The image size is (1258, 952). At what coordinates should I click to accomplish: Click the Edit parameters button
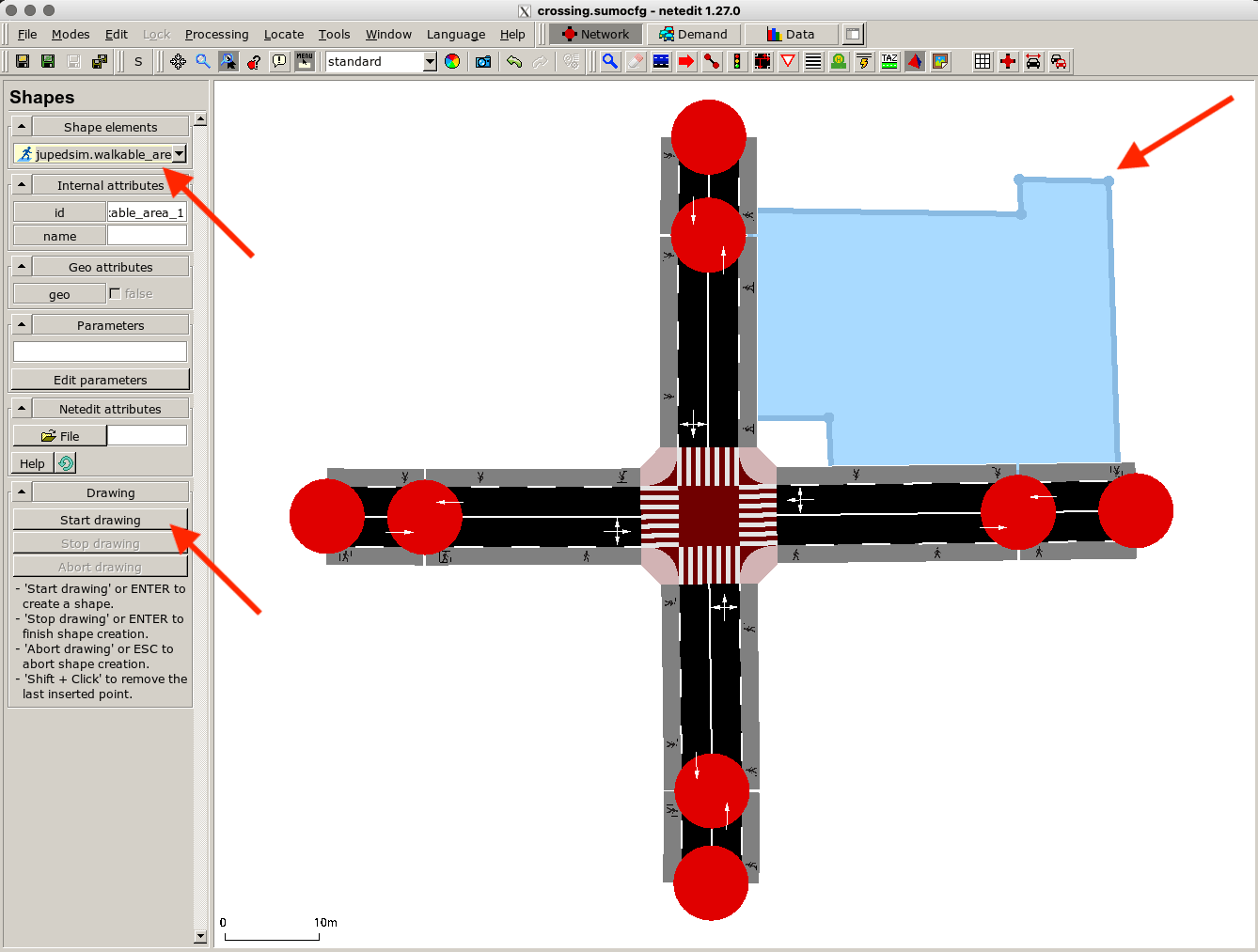tap(101, 380)
